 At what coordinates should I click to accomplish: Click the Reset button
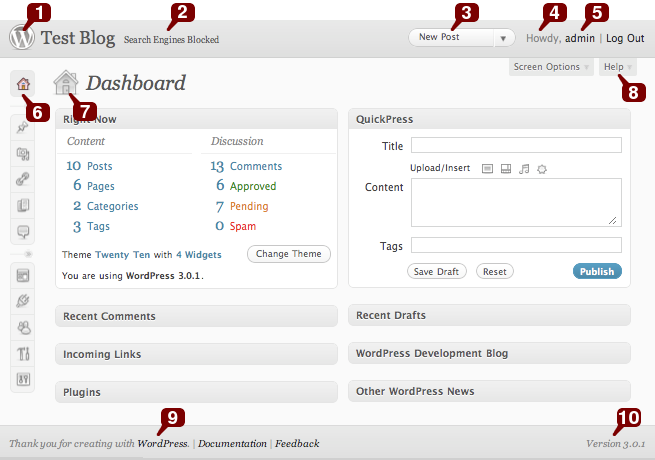click(x=495, y=271)
